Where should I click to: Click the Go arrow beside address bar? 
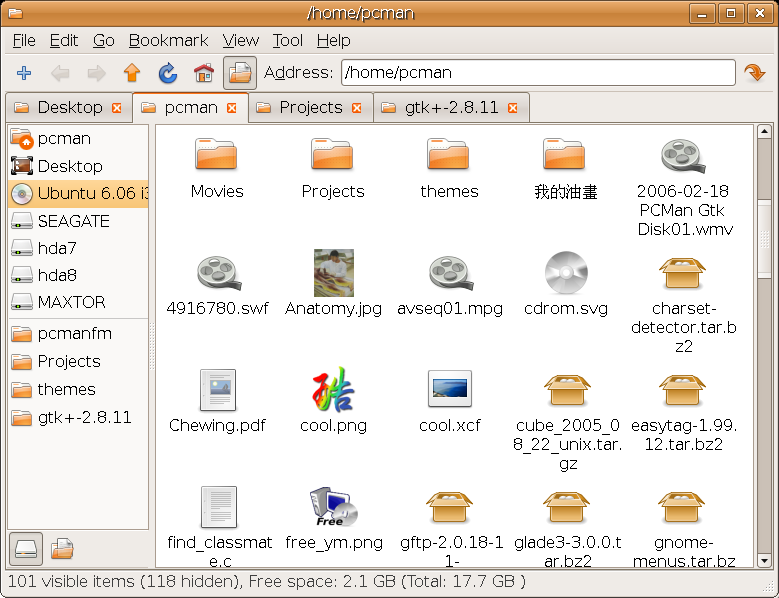(x=753, y=73)
